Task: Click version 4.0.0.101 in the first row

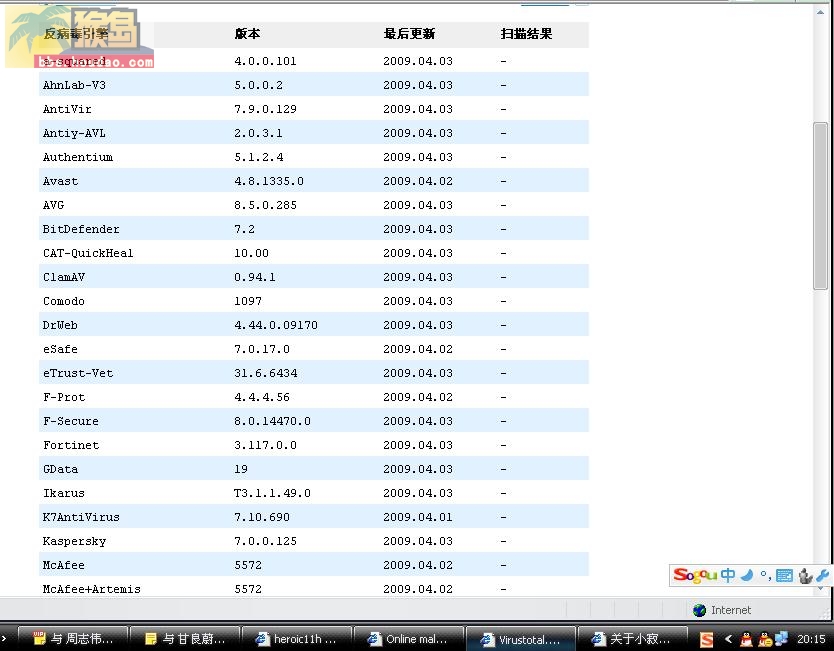Action: 265,61
